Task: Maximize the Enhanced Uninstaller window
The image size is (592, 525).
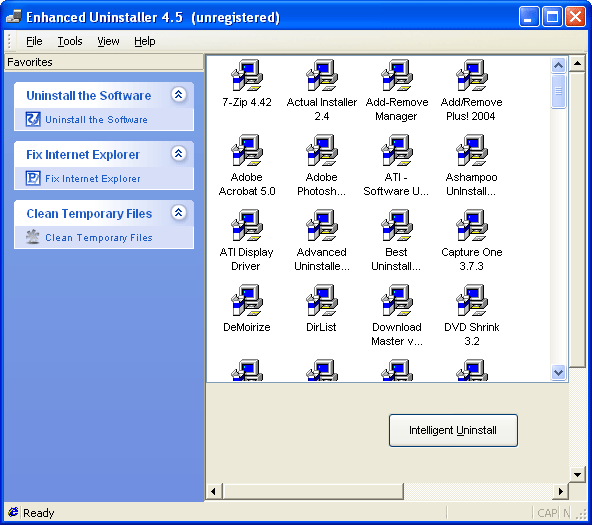Action: pos(552,17)
